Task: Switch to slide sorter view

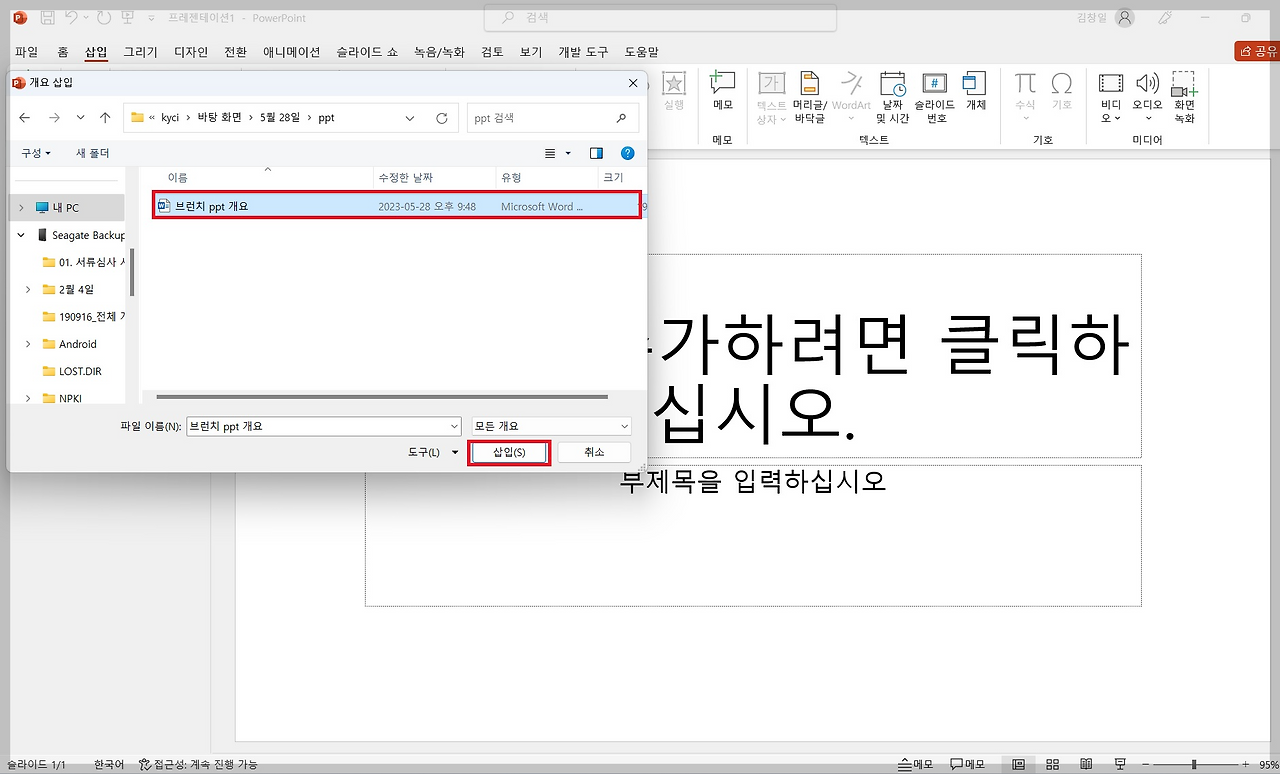Action: coord(1053,764)
